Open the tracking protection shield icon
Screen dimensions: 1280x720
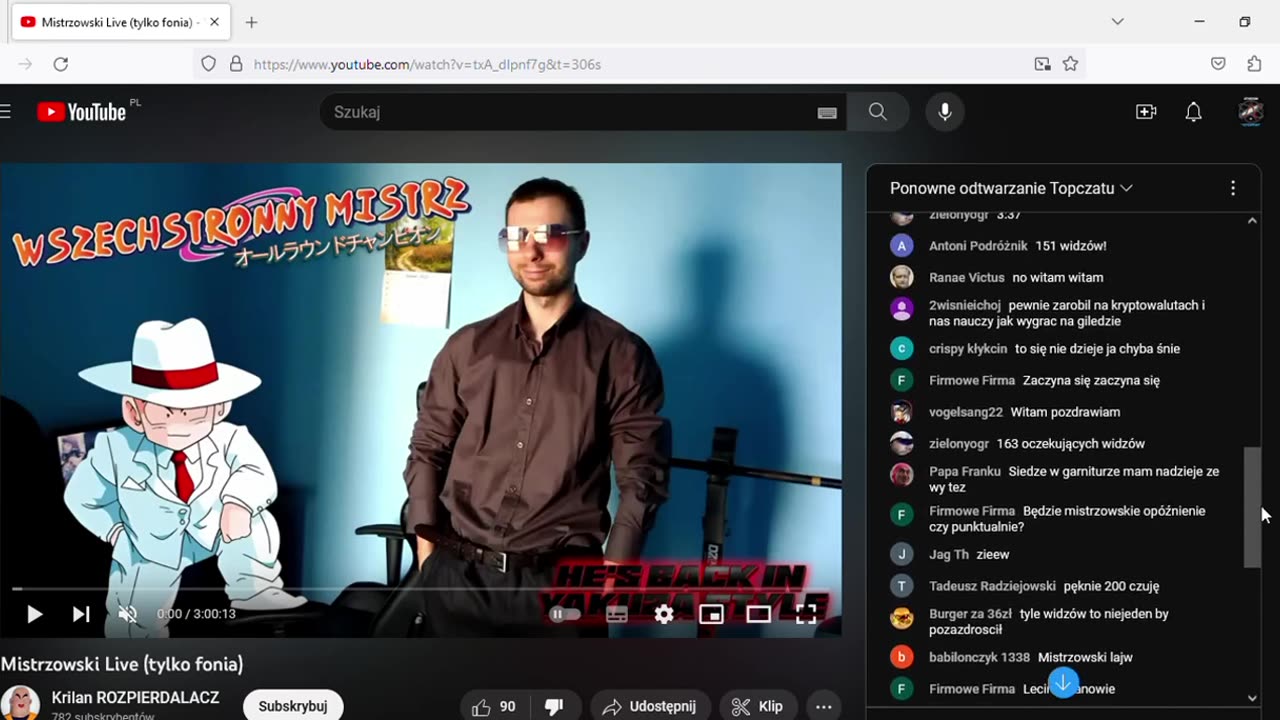pos(208,64)
